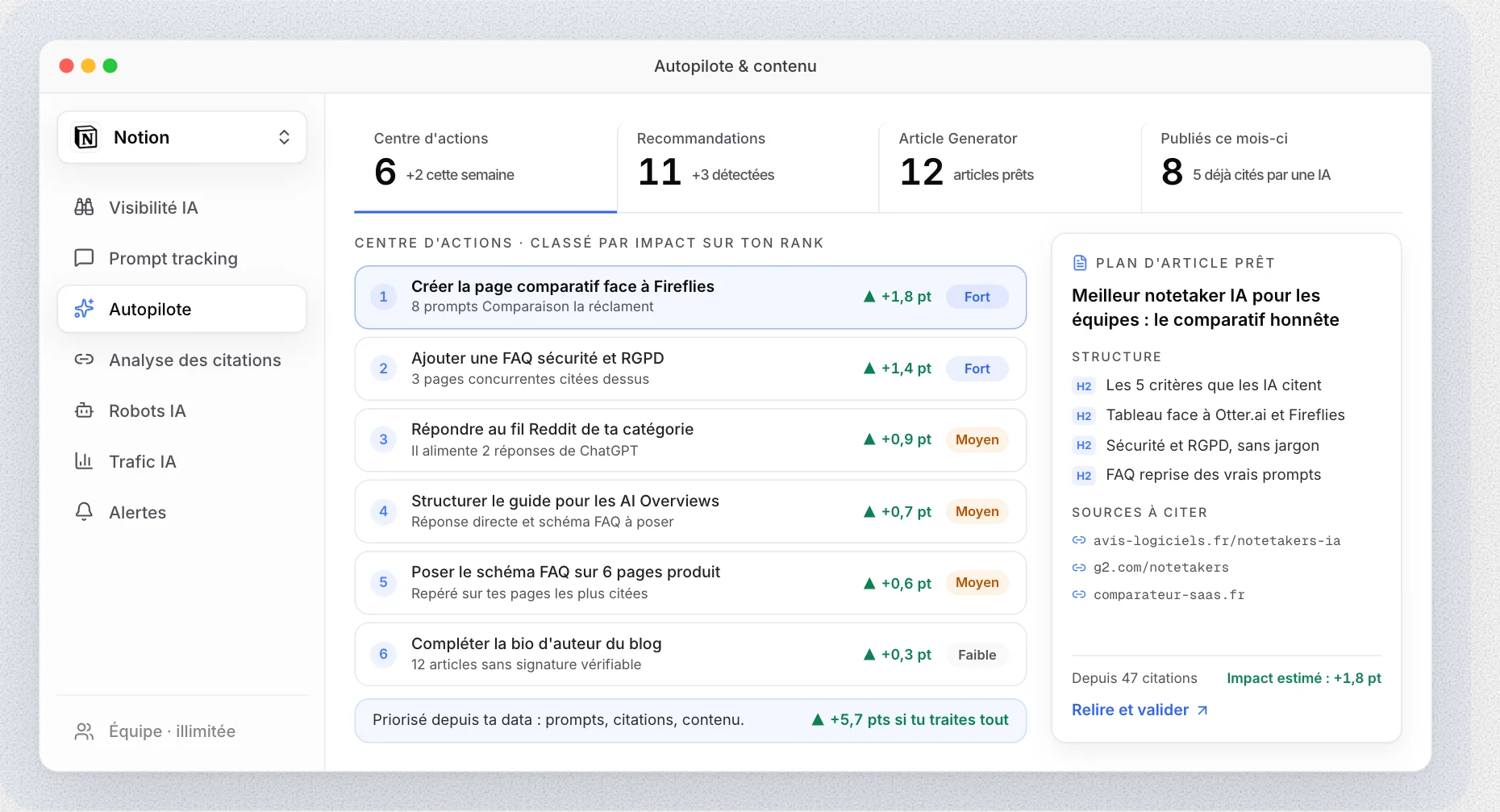The image size is (1500, 812).
Task: Select action Créer la page comparatif face à Fireflies
Action: click(x=690, y=297)
